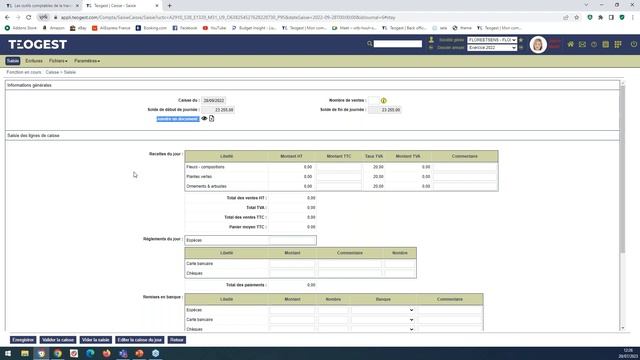This screenshot has width=640, height=360.
Task: Click the magnifier search icon
Action: coord(369,43)
